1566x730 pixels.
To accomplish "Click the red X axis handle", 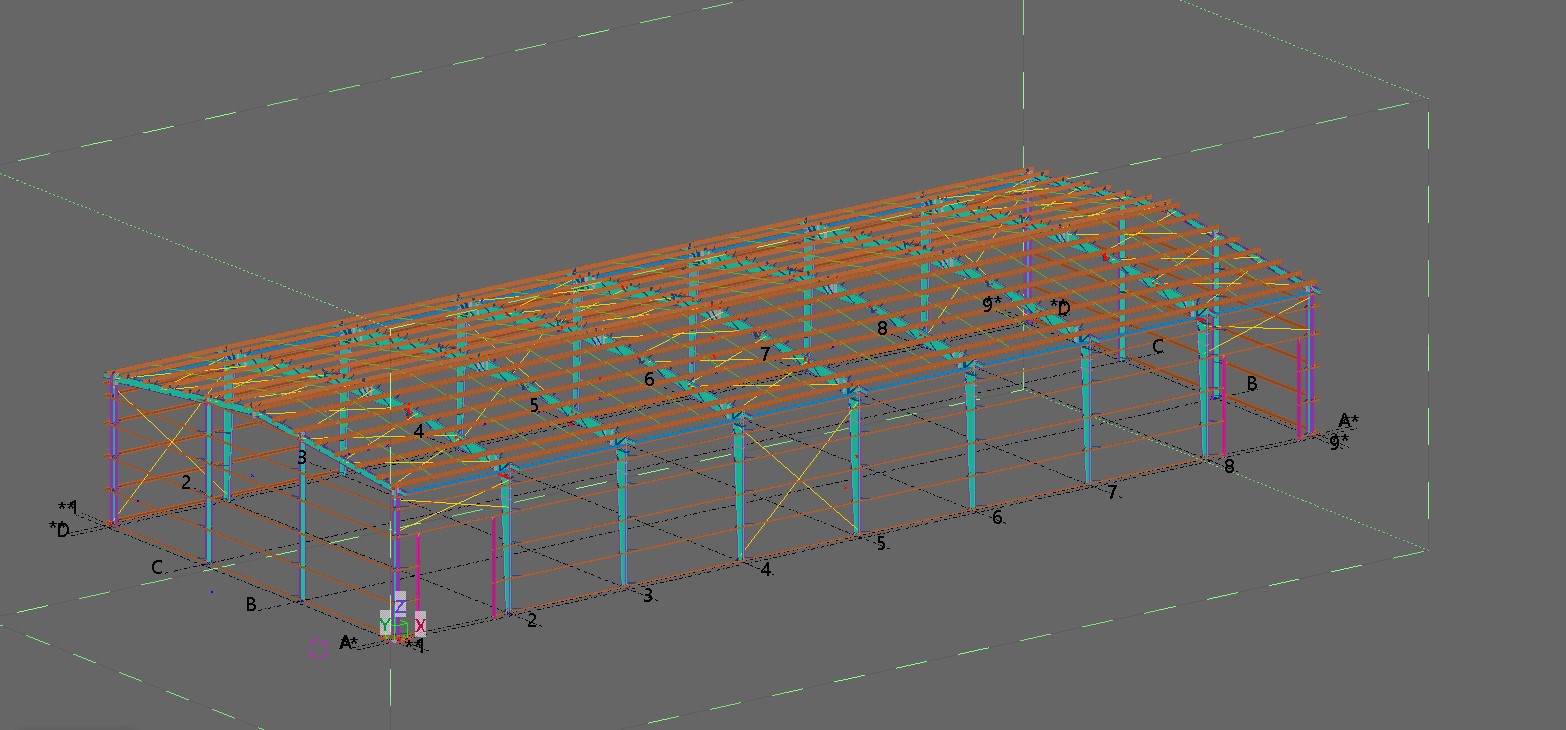I will [420, 625].
